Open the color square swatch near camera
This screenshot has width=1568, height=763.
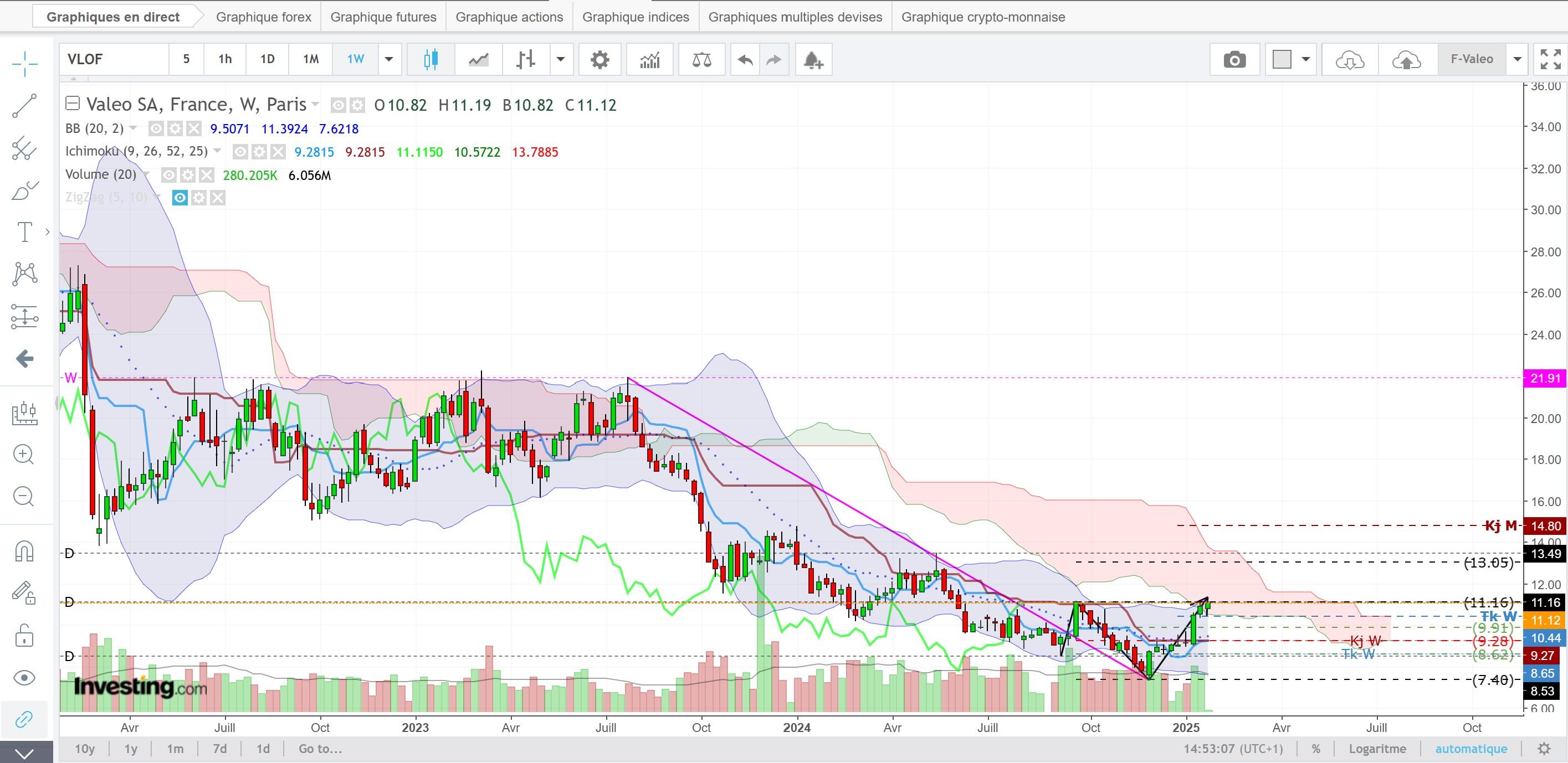[x=1282, y=60]
